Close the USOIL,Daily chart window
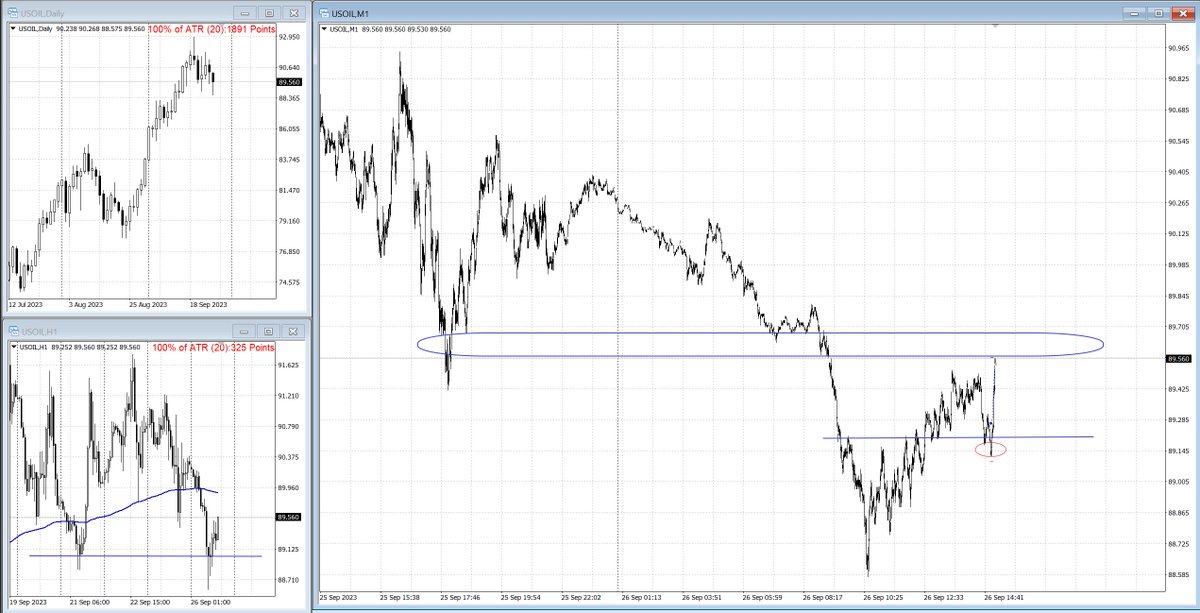This screenshot has width=1200, height=613. coord(293,14)
